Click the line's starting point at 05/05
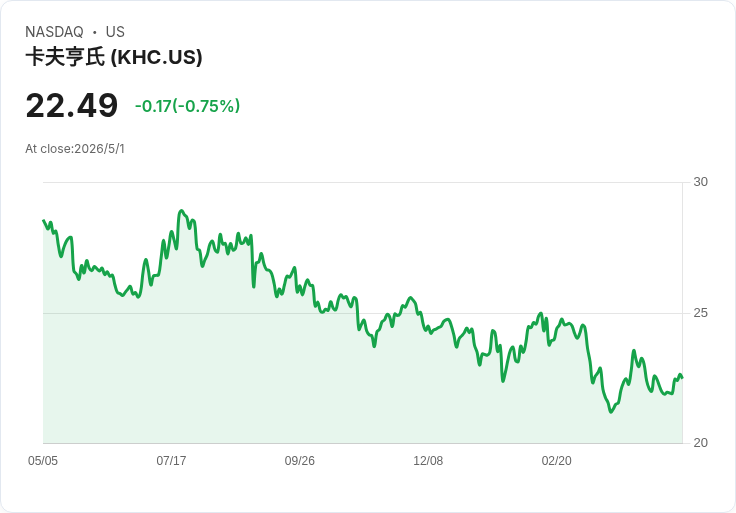The width and height of the screenshot is (736, 513). [44, 220]
